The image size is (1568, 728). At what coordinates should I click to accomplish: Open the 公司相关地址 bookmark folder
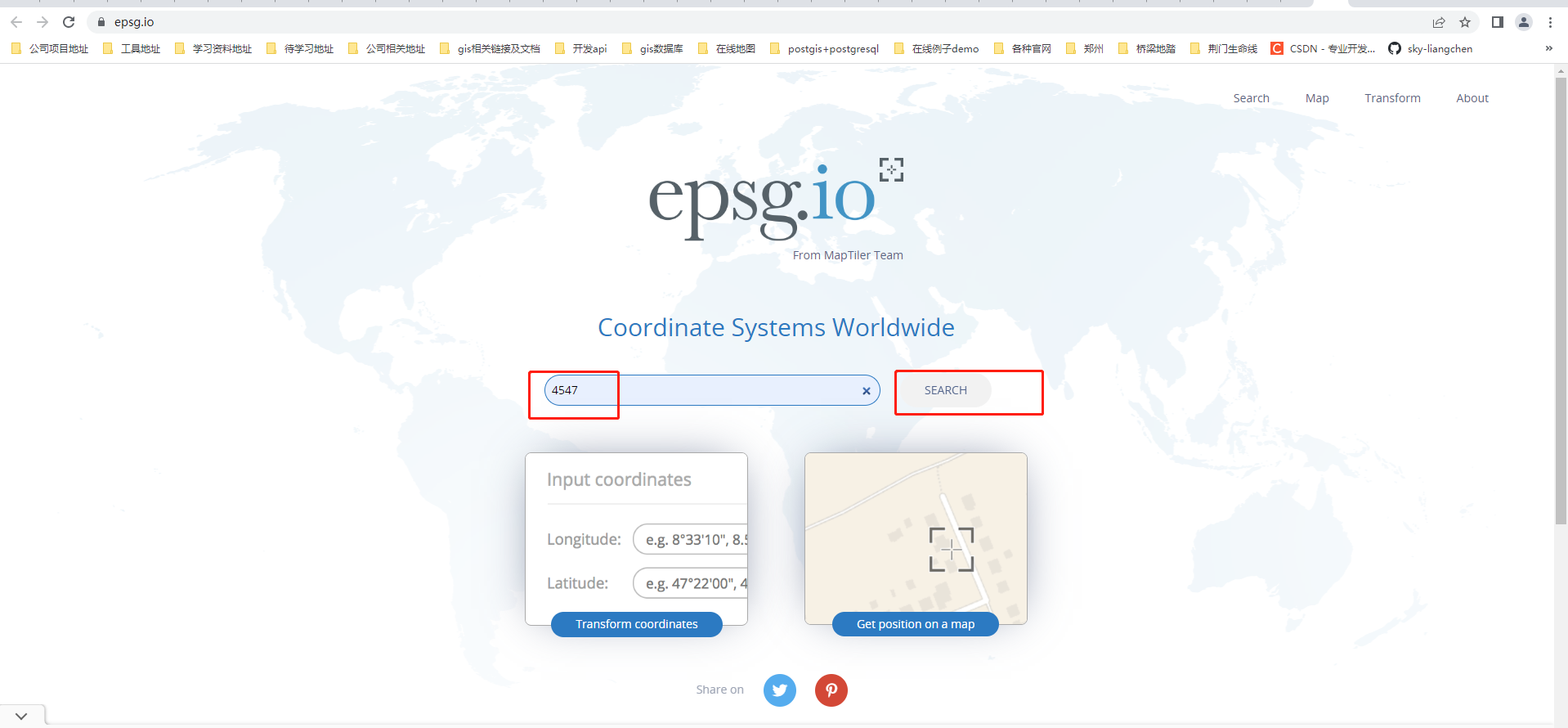[x=387, y=48]
